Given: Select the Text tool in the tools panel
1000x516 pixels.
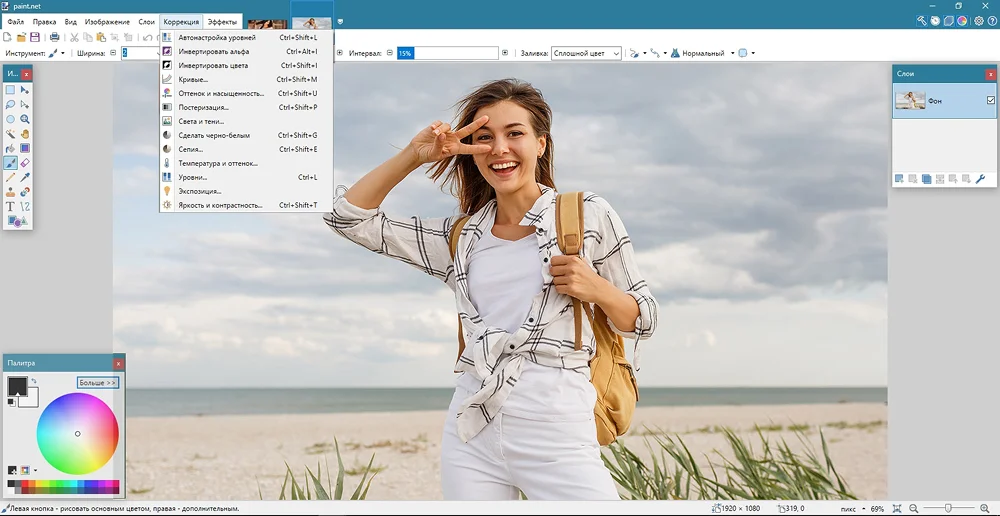Looking at the screenshot, I should (11, 206).
